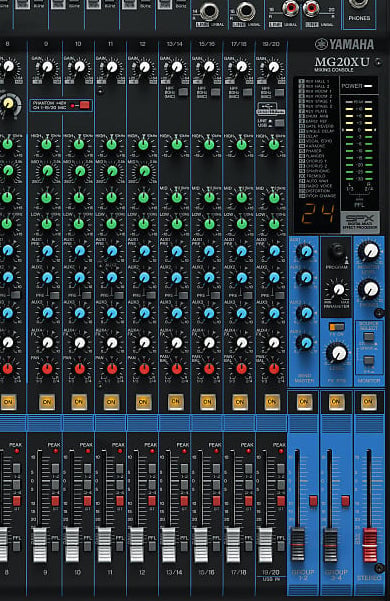The height and width of the screenshot is (601, 390).
Task: Click the PROGRAM selector knob
Action: point(337,251)
